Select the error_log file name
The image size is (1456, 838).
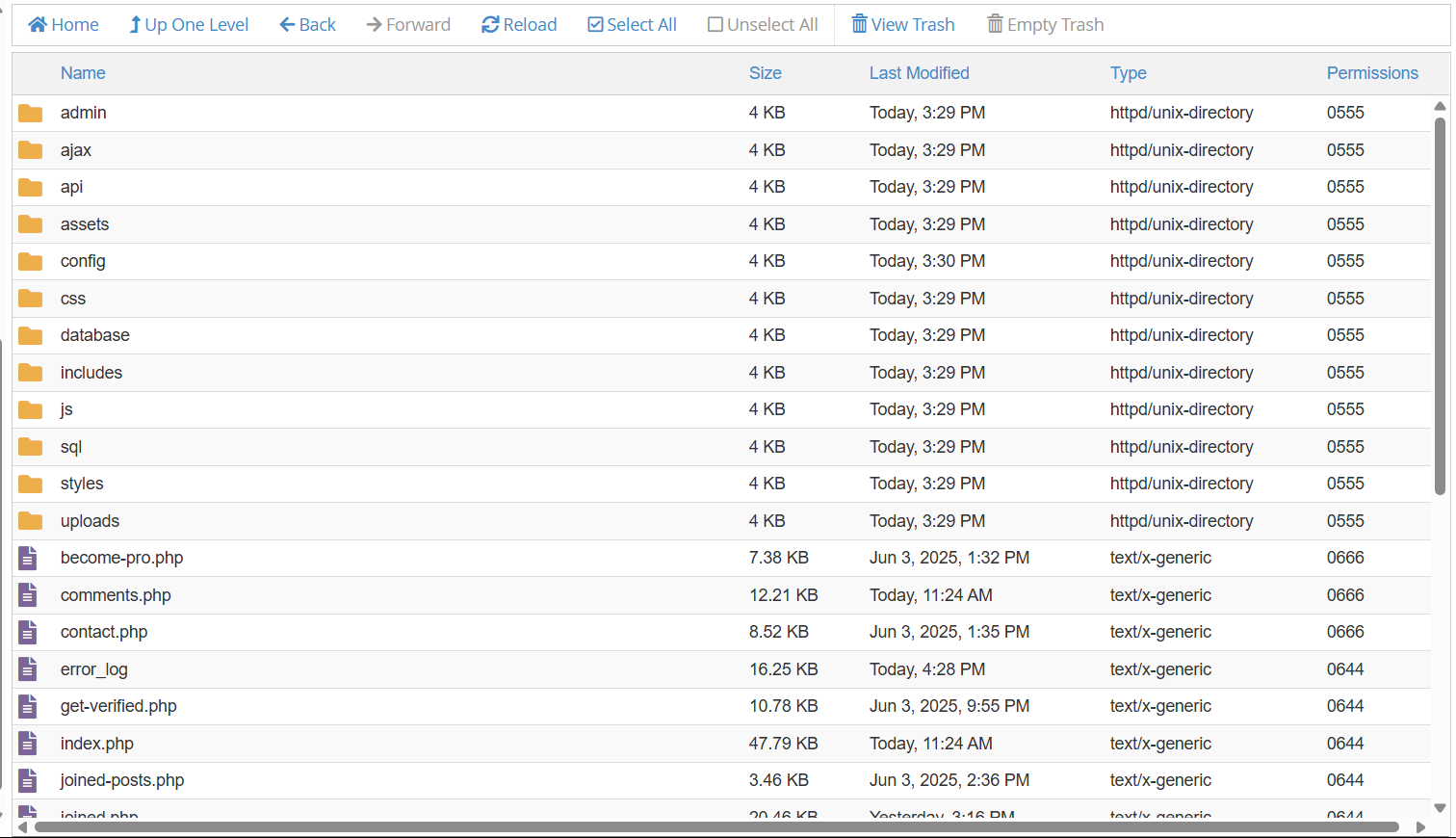93,669
